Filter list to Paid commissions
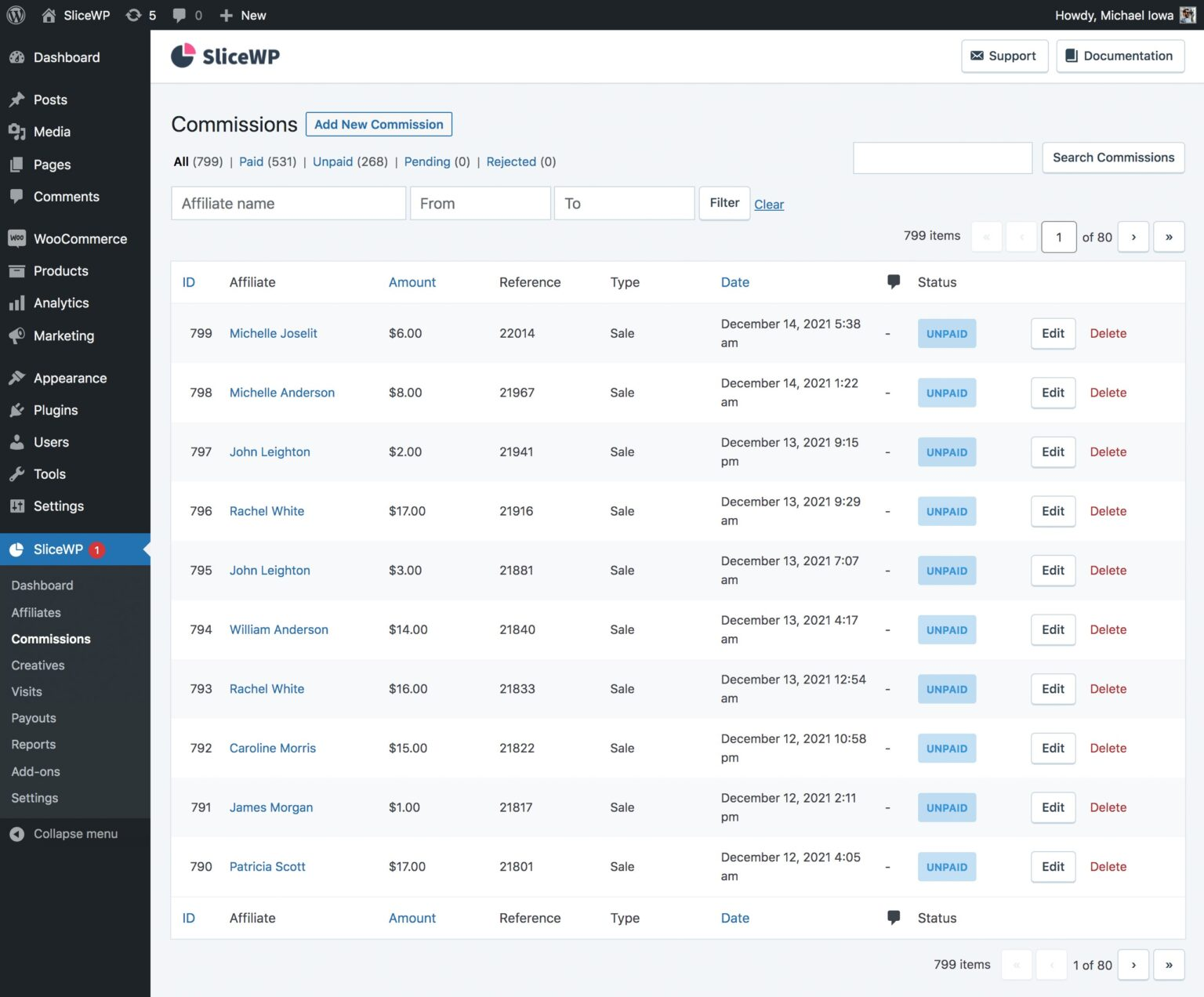The width and height of the screenshot is (1204, 997). (x=251, y=161)
